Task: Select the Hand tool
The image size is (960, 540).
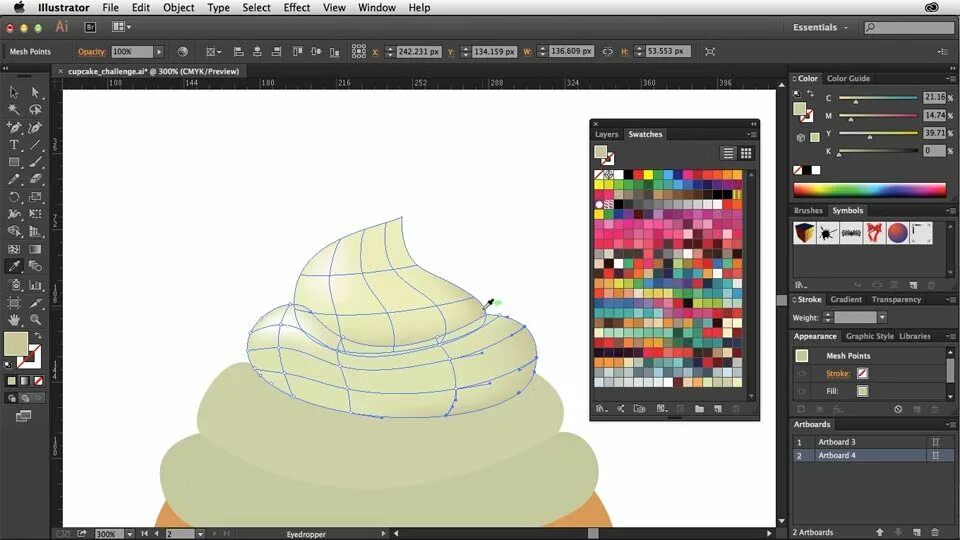Action: coord(13,320)
